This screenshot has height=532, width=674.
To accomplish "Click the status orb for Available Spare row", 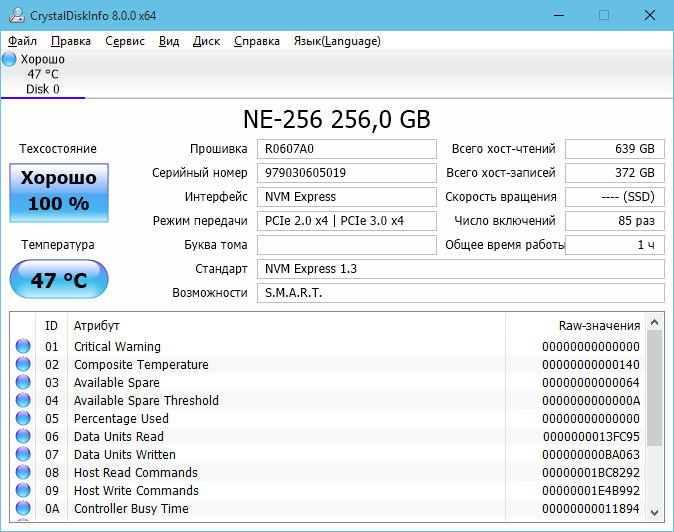I will (x=23, y=382).
